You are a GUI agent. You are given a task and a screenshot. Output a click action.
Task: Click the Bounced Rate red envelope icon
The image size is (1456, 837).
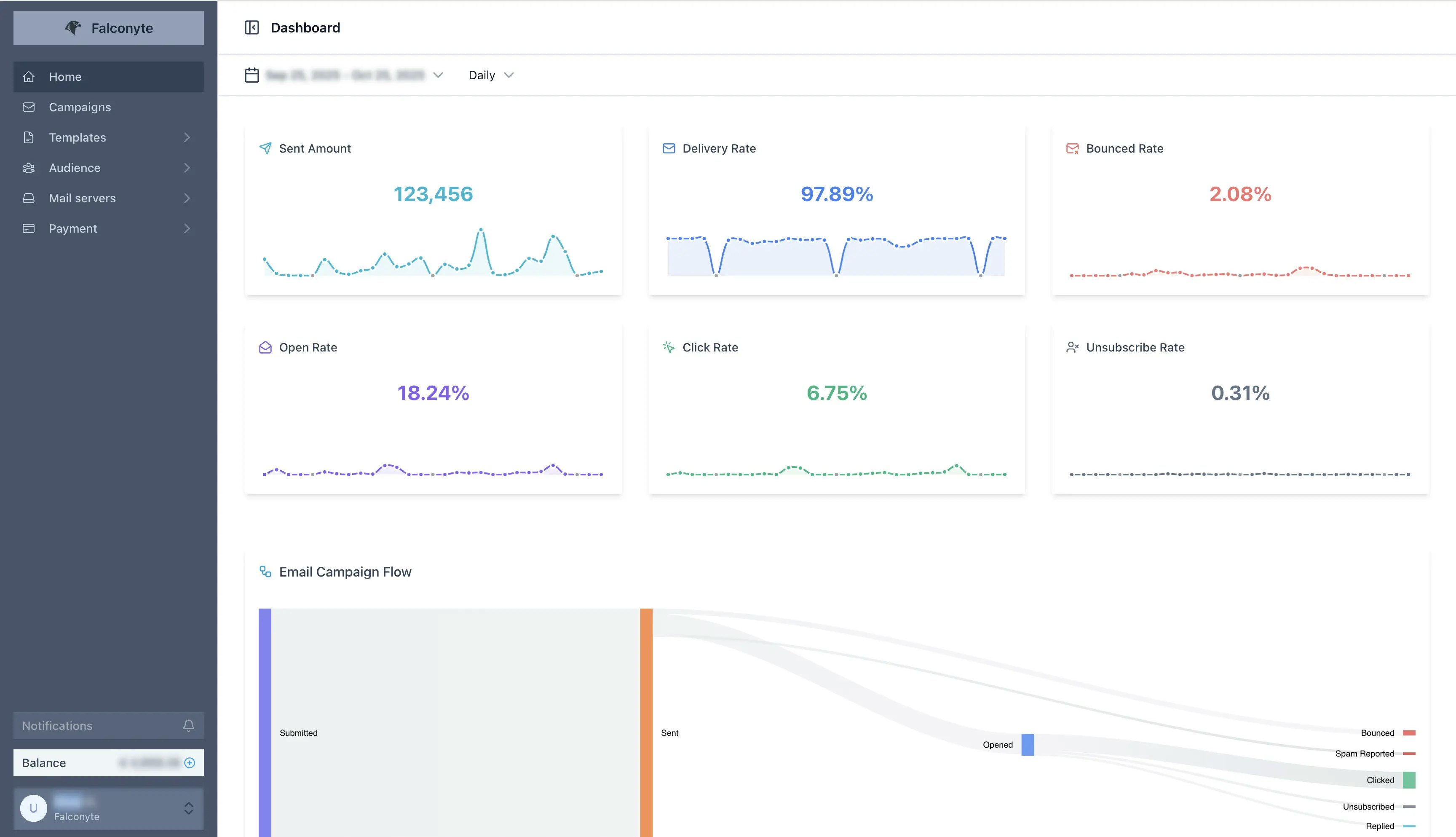click(1072, 148)
